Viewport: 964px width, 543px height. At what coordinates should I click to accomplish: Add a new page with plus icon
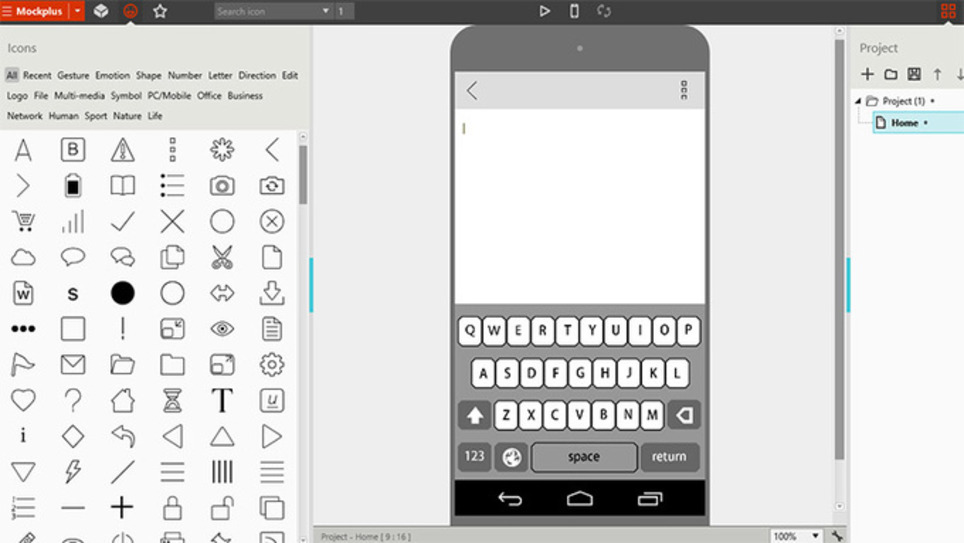tap(867, 74)
